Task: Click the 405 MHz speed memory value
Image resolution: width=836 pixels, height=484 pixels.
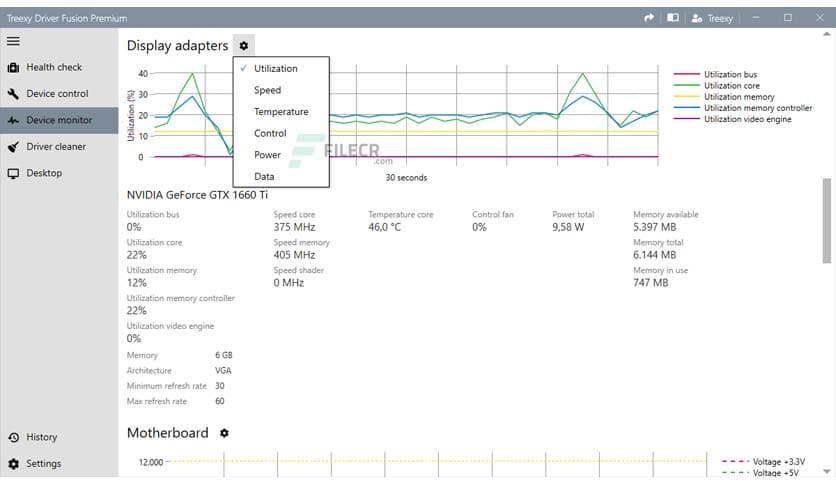Action: coord(294,255)
